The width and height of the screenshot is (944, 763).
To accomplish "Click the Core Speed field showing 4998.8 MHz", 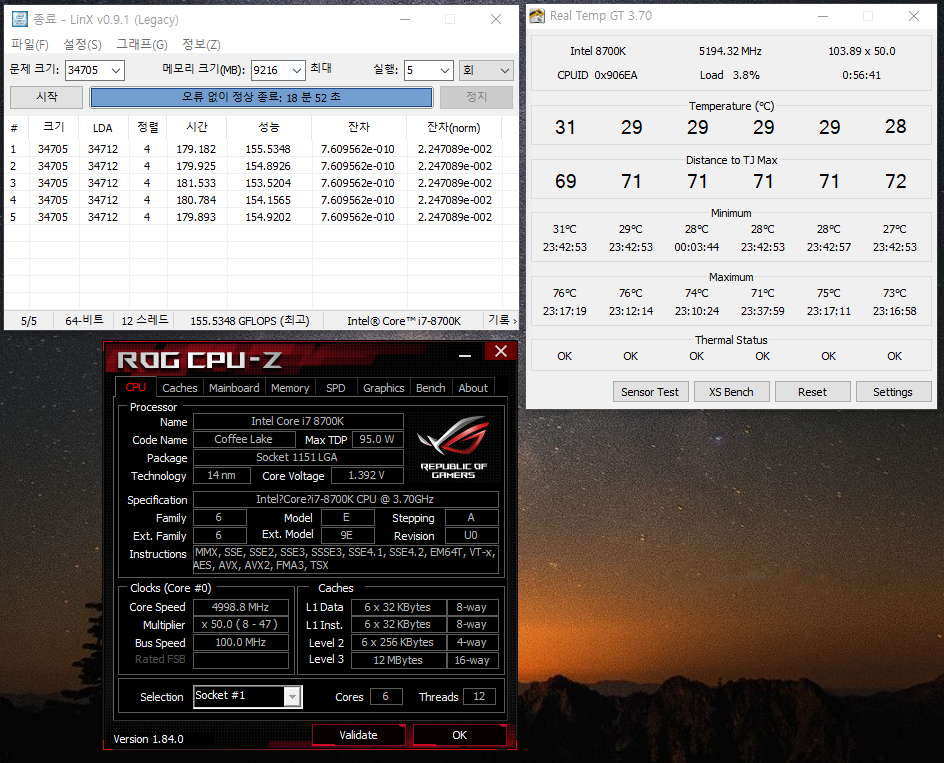I will coord(240,607).
